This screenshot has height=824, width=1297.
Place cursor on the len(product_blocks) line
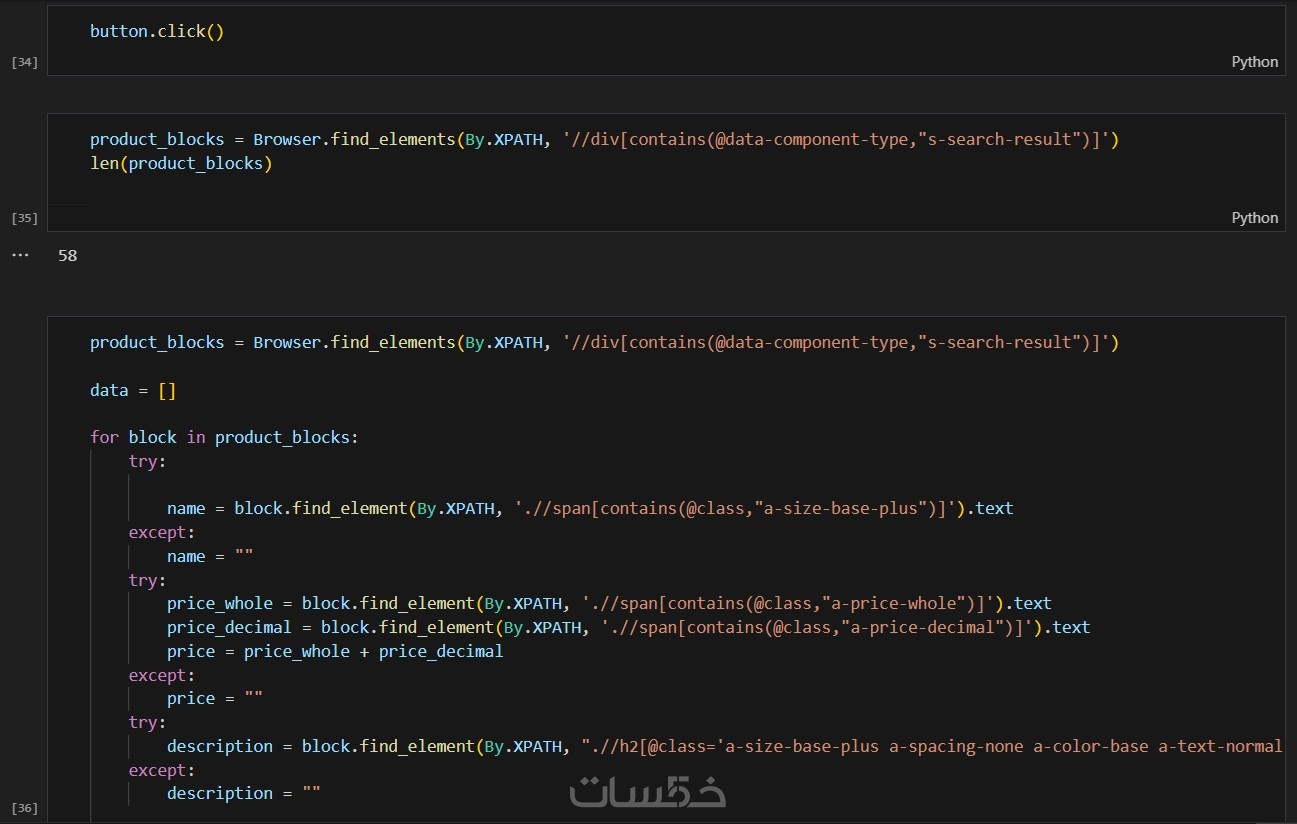point(181,164)
